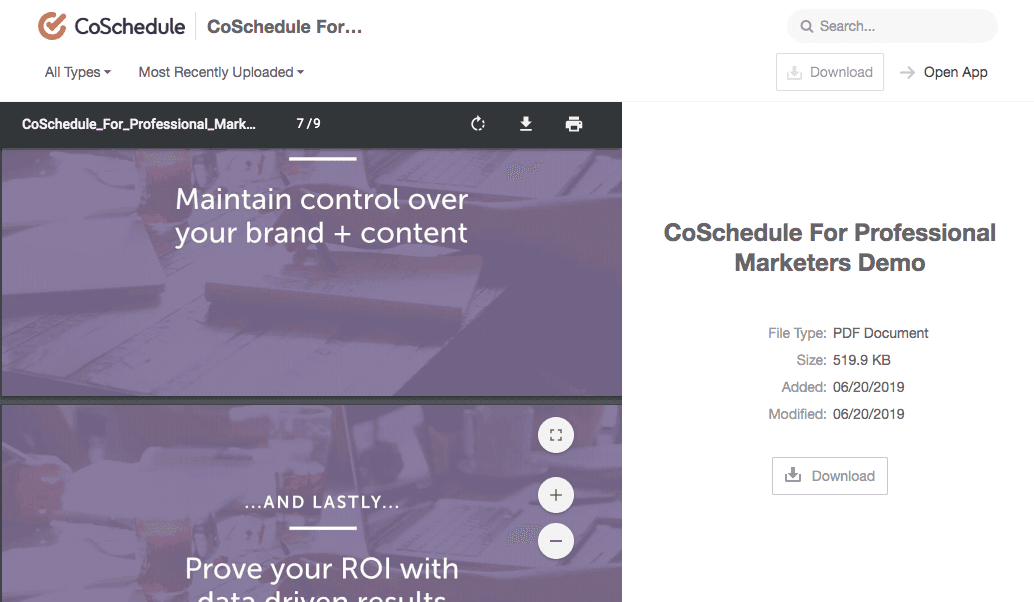The image size is (1034, 602).
Task: Click 'CoSchedule For Professional Marketers Demo' heading
Action: click(x=830, y=247)
